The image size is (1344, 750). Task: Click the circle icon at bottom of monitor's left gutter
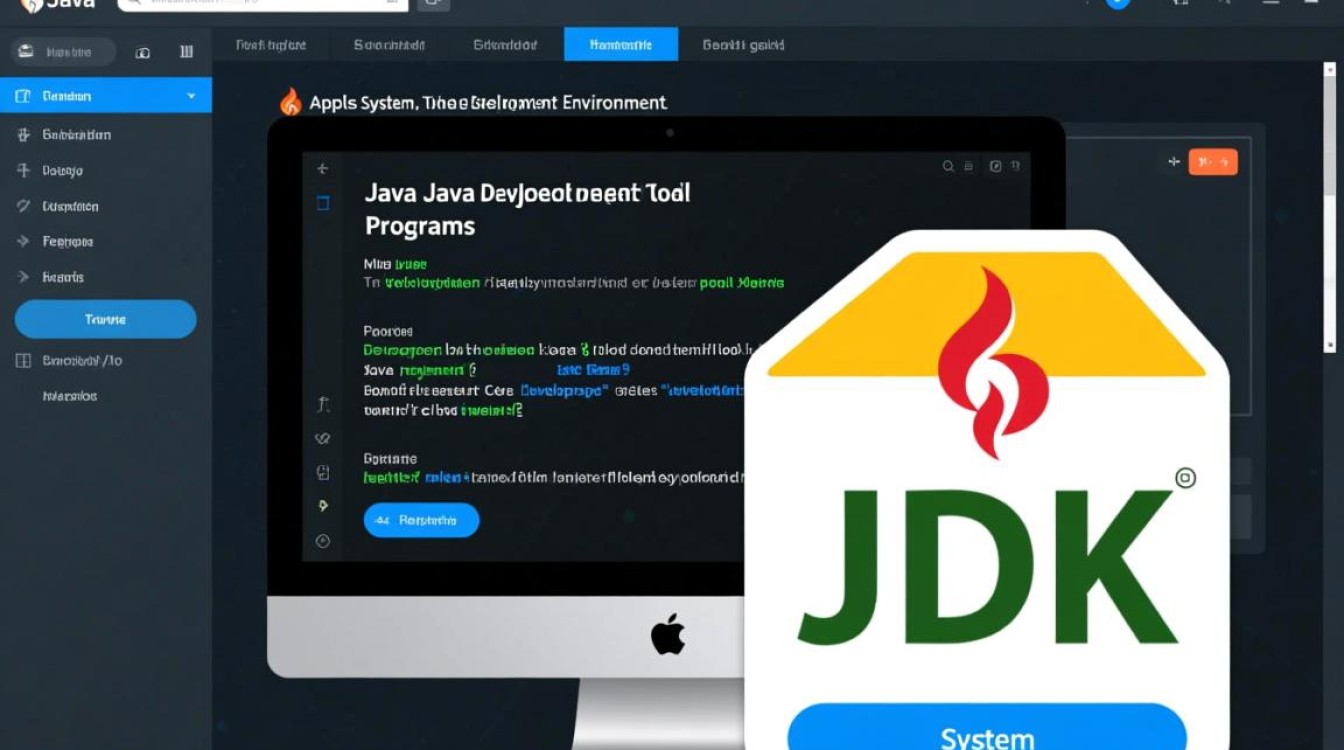pyautogui.click(x=322, y=541)
